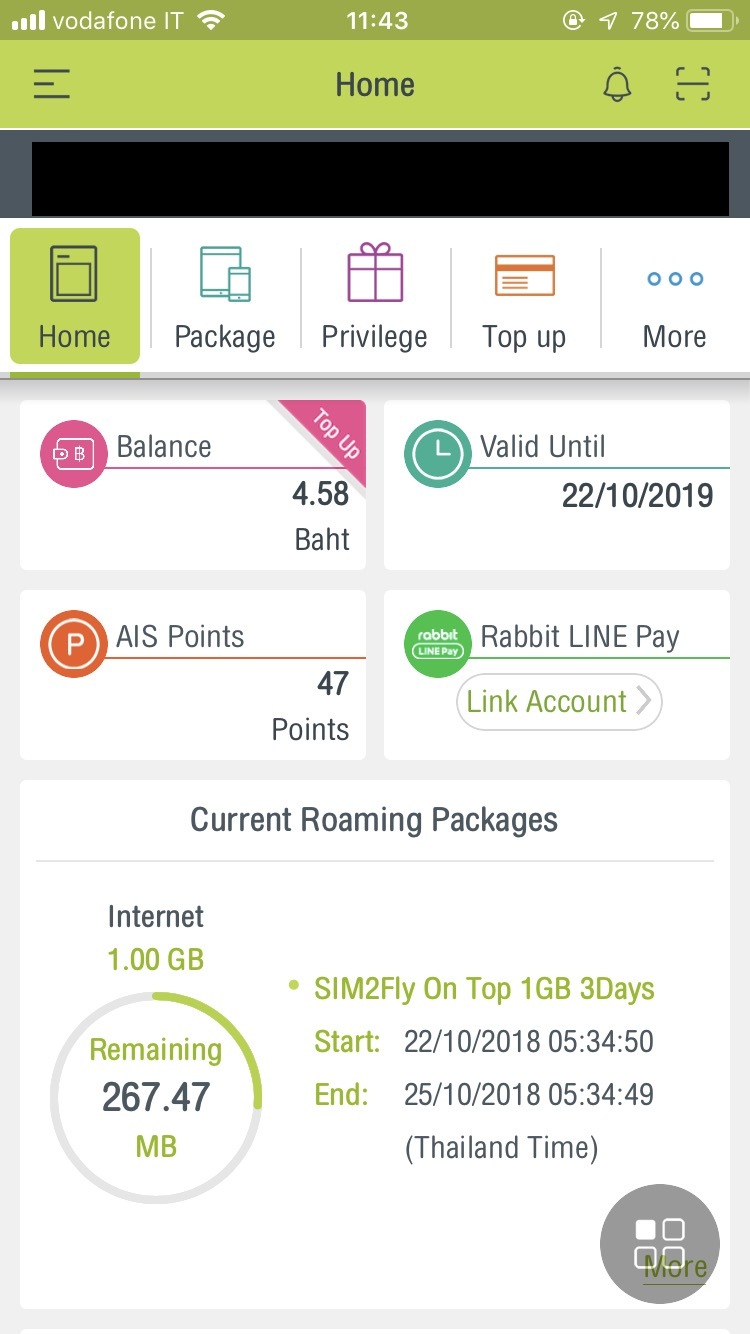This screenshot has width=750, height=1334.
Task: Open the Privilege tab
Action: click(x=374, y=298)
